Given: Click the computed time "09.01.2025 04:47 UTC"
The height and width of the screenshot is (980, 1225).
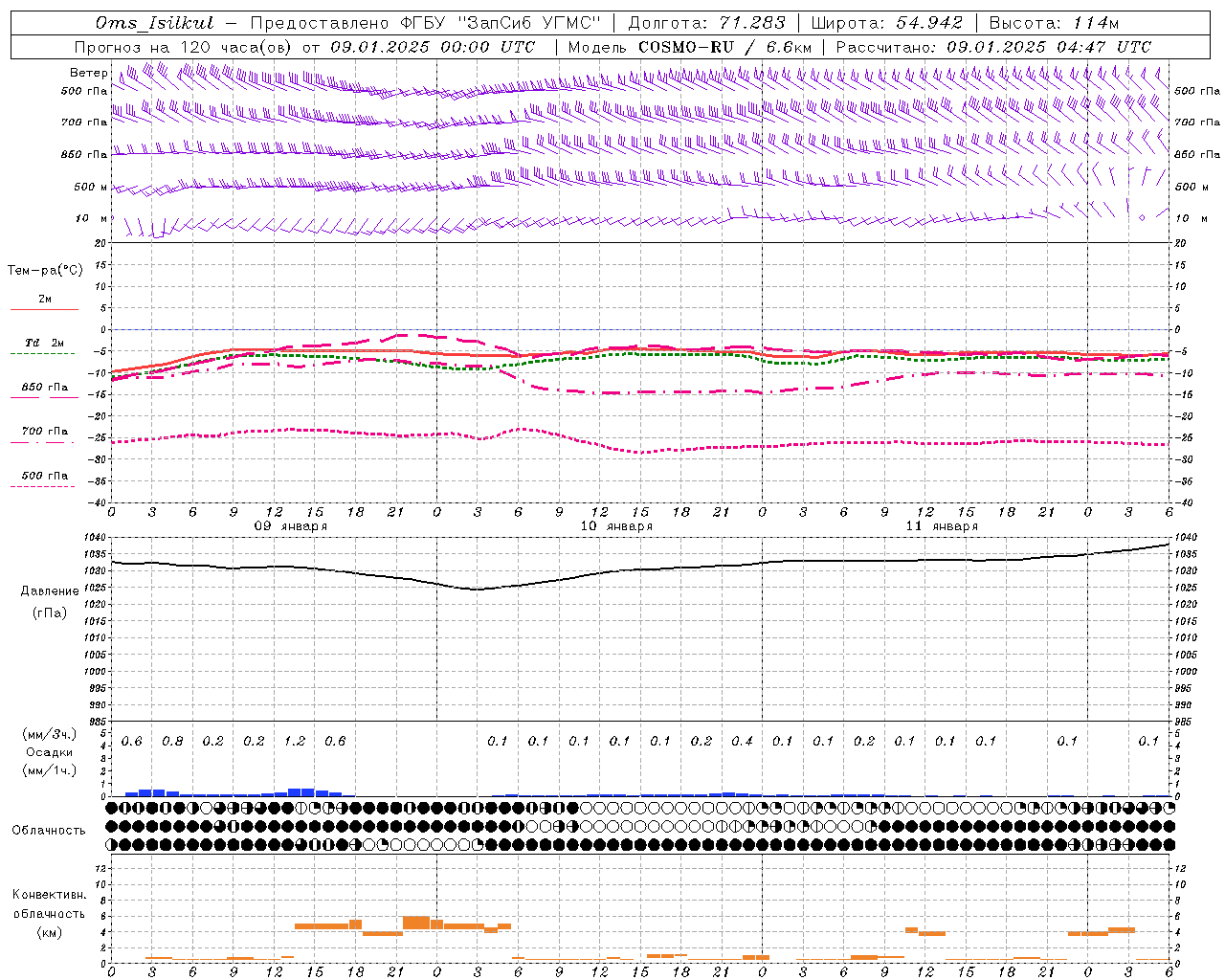Looking at the screenshot, I should [1049, 47].
